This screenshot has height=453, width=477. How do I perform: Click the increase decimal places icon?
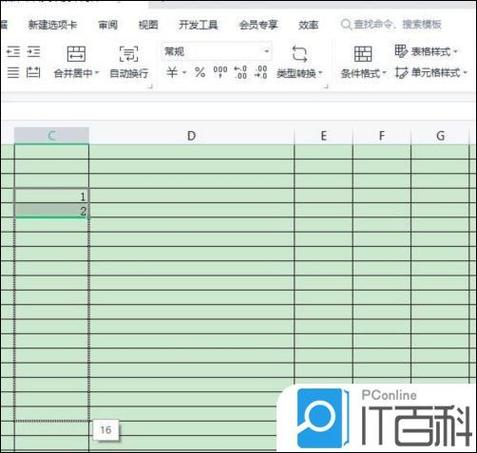pyautogui.click(x=240, y=72)
